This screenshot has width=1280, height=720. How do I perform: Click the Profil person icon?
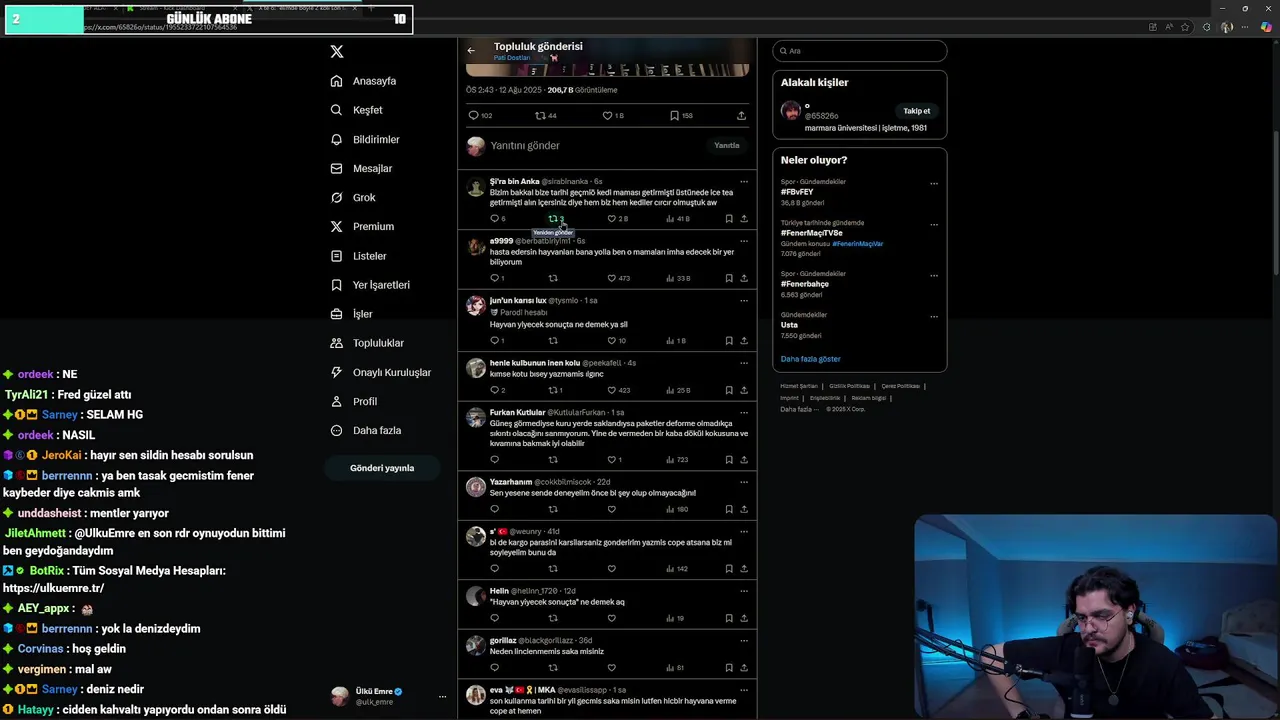pos(336,401)
